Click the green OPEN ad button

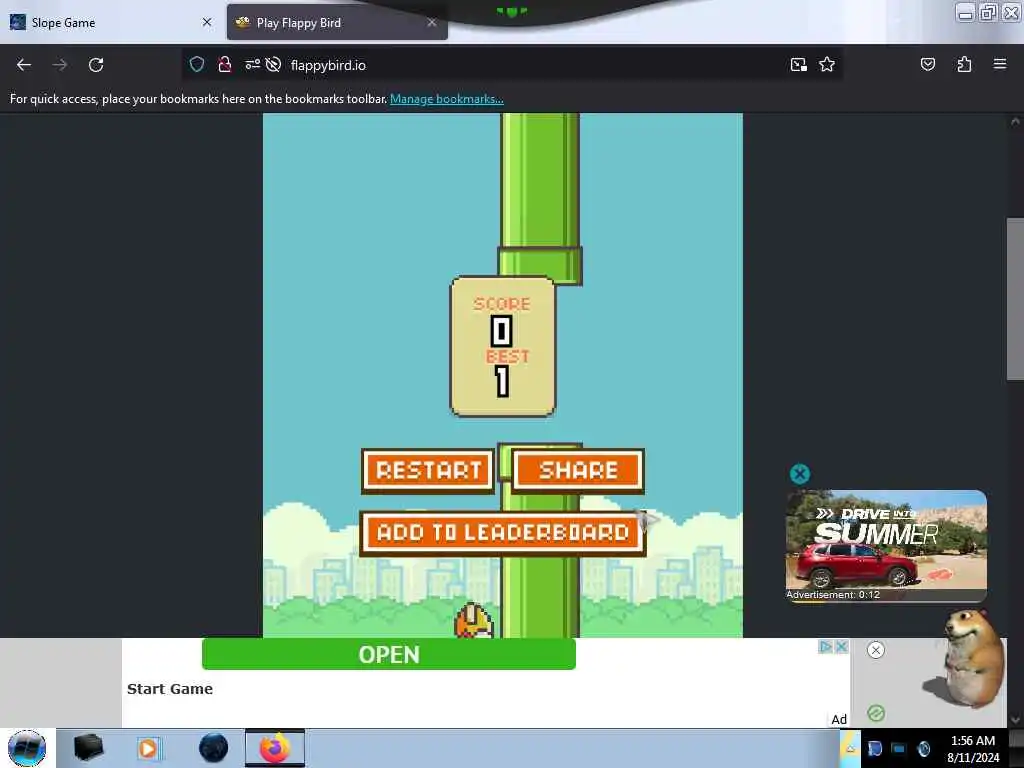pyautogui.click(x=389, y=654)
